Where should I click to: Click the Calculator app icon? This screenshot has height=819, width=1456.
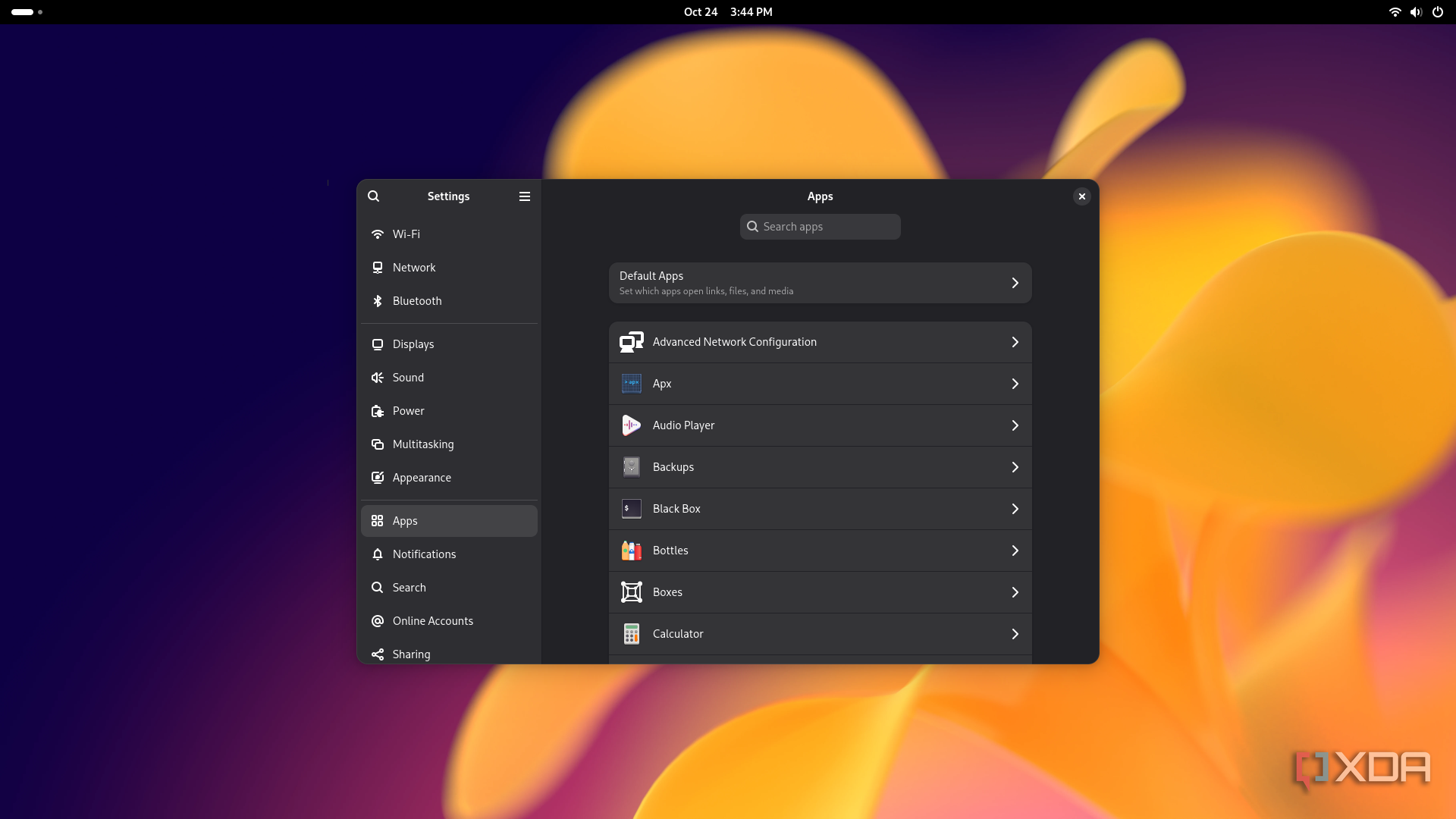click(632, 634)
